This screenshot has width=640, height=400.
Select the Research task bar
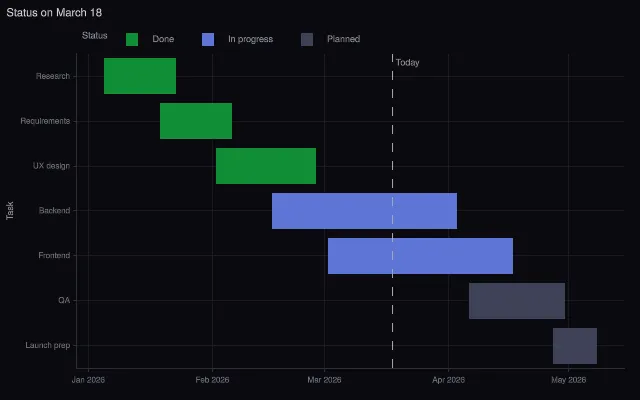(x=140, y=76)
